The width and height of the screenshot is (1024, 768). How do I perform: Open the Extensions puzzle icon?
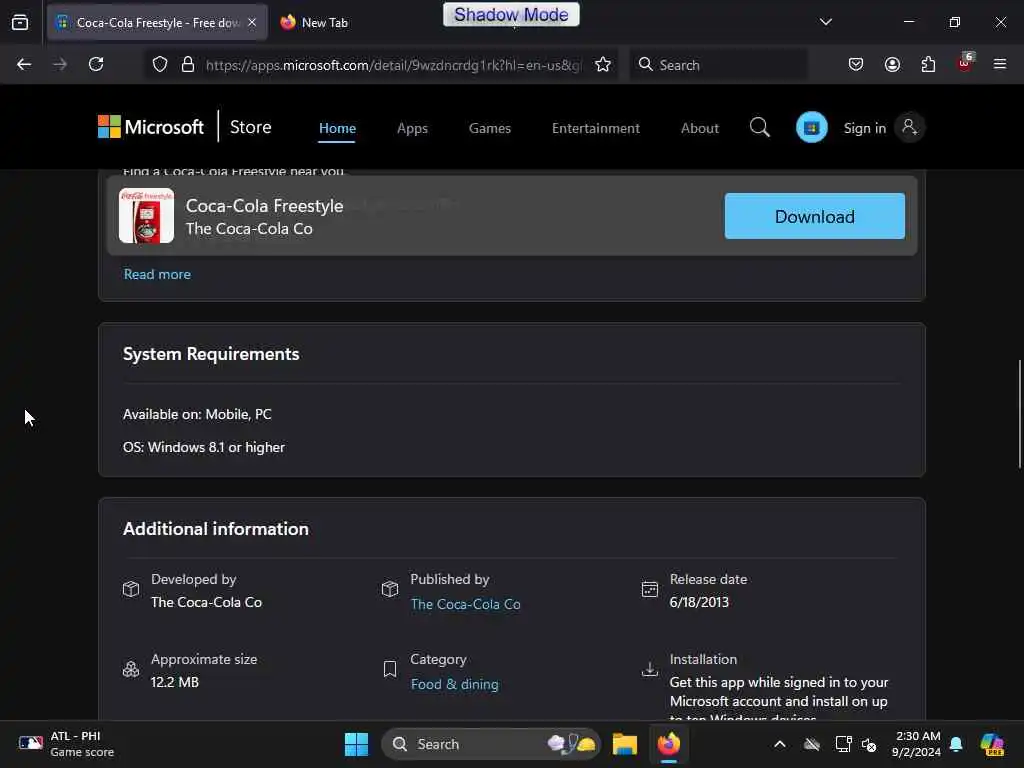928,64
